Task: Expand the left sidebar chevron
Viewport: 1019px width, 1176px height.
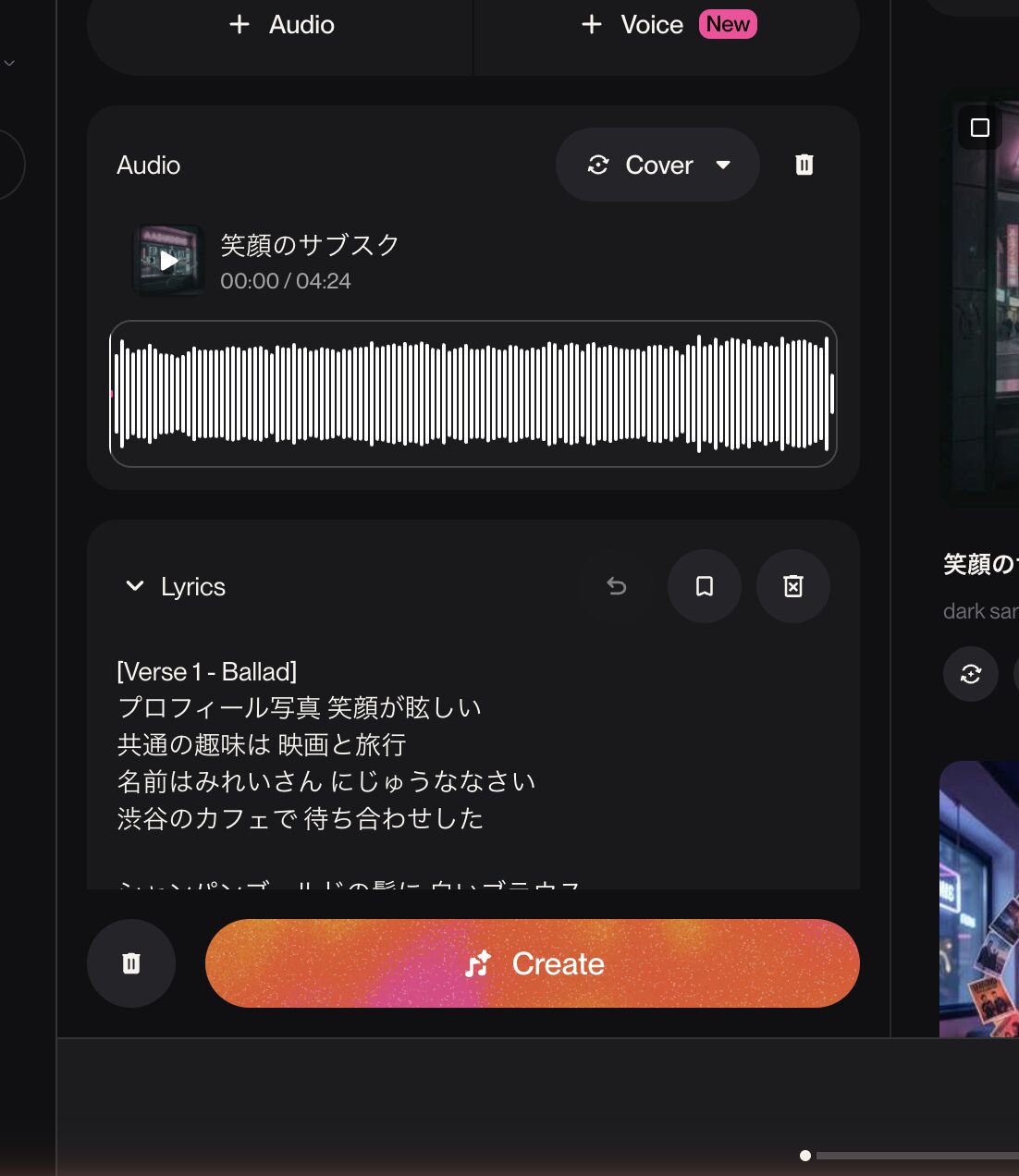Action: click(9, 63)
